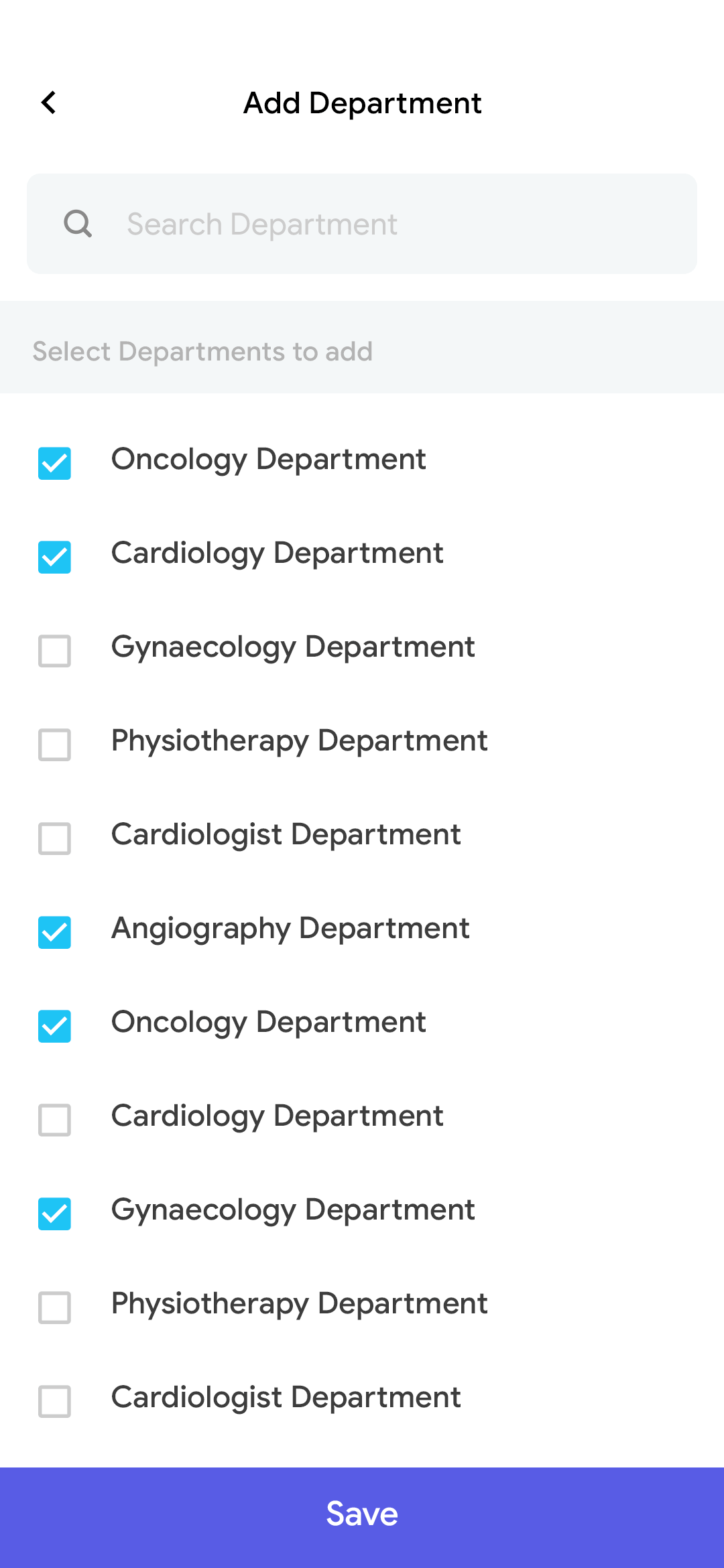The height and width of the screenshot is (1568, 724).
Task: Deselect the Angiography Department checkbox
Action: pos(54,932)
